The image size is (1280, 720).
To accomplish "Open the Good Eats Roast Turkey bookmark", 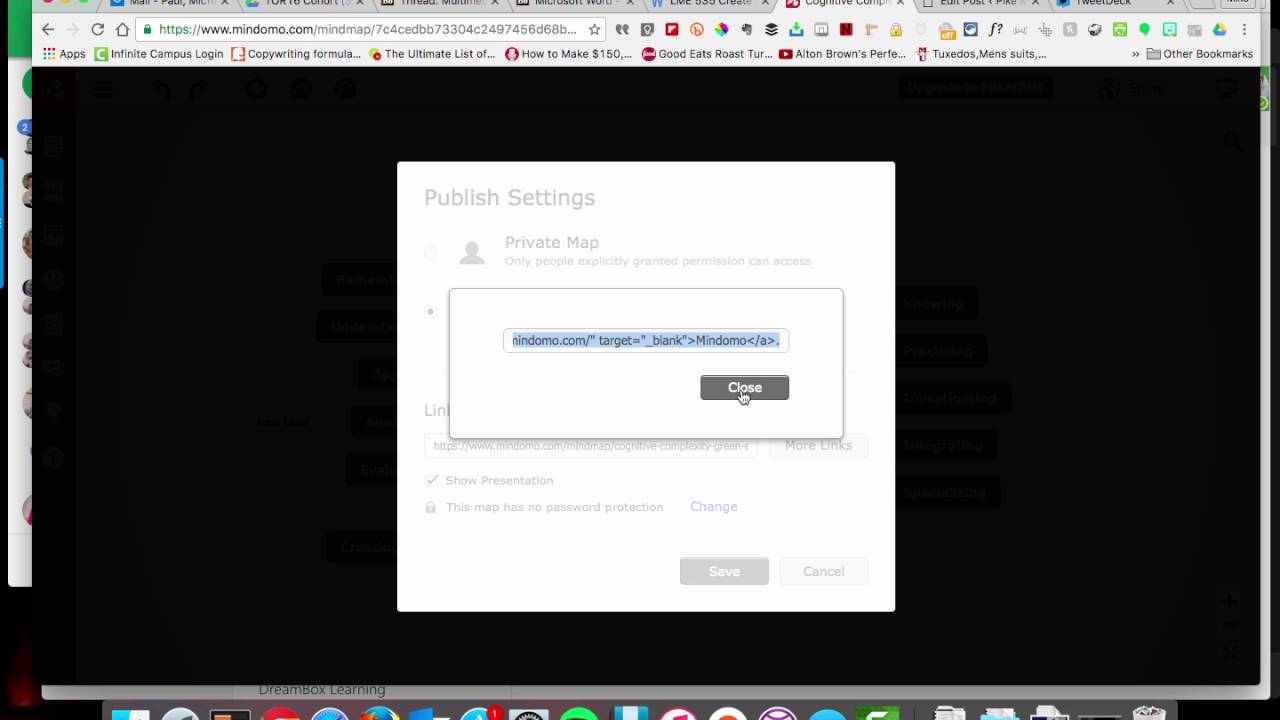I will (x=706, y=54).
